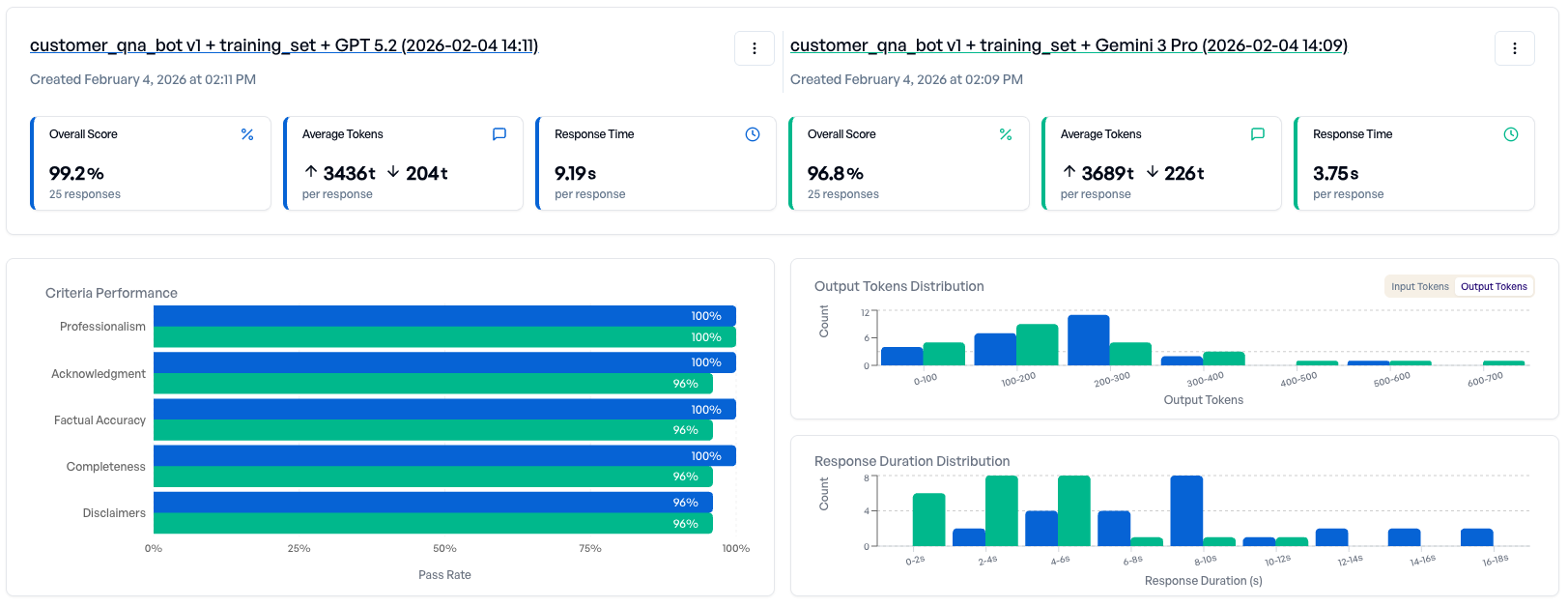This screenshot has width=1568, height=607.
Task: Click the green Acknowledgment 96% bar
Action: tap(433, 384)
